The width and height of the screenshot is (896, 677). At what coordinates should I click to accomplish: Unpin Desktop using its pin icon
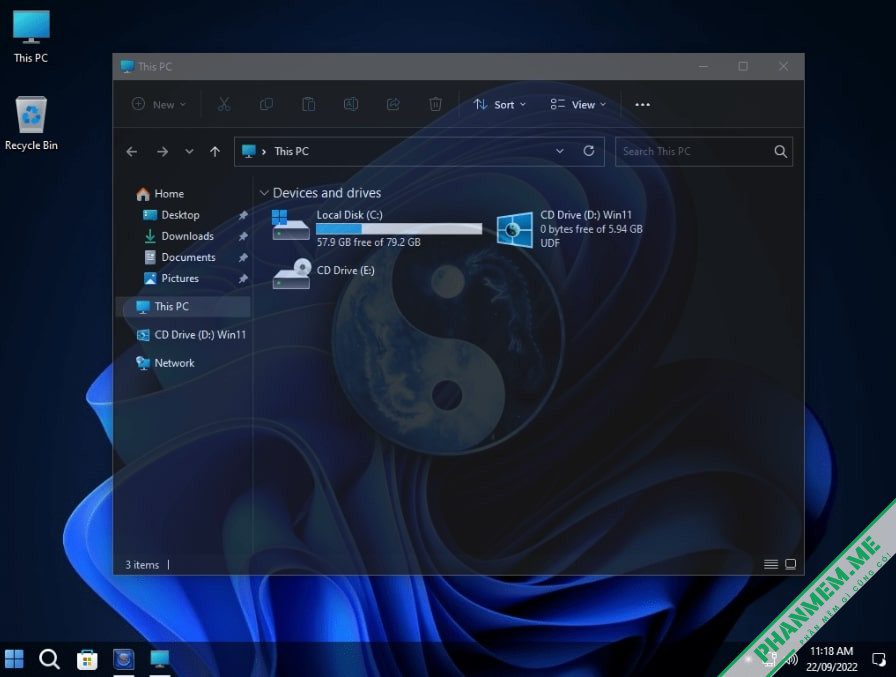pos(243,215)
